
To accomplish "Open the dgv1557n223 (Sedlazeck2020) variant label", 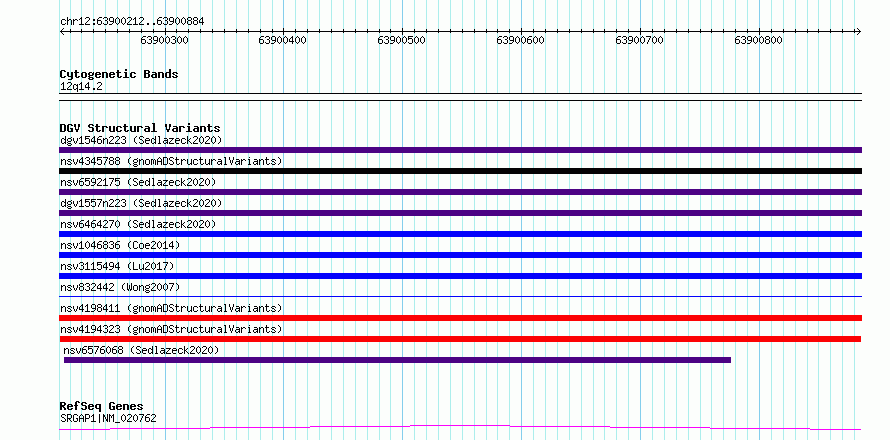I will (141, 203).
